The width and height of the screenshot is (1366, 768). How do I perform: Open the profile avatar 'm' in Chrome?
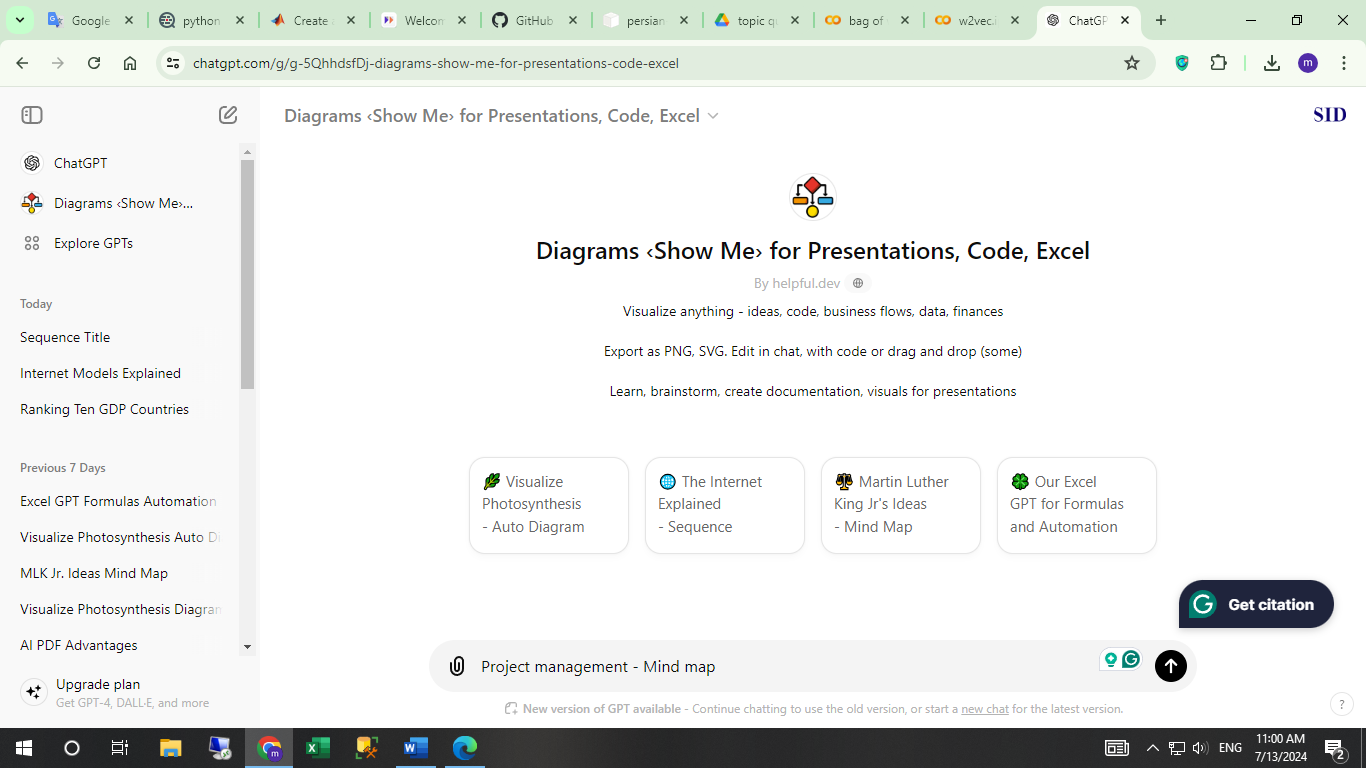1308,63
